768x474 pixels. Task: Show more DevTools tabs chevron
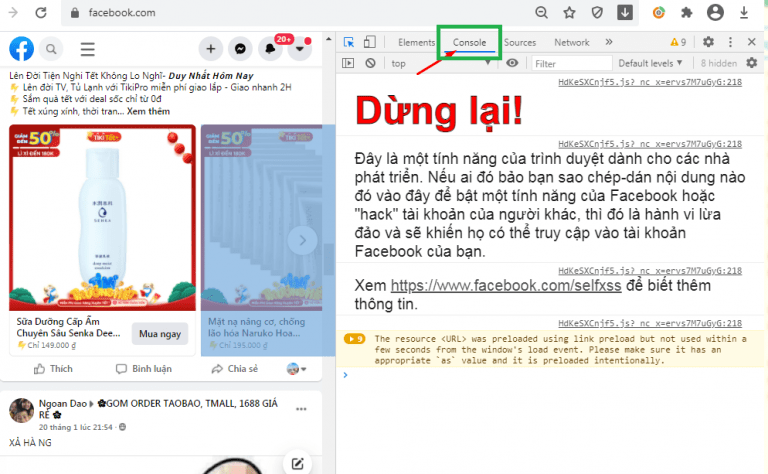point(609,42)
